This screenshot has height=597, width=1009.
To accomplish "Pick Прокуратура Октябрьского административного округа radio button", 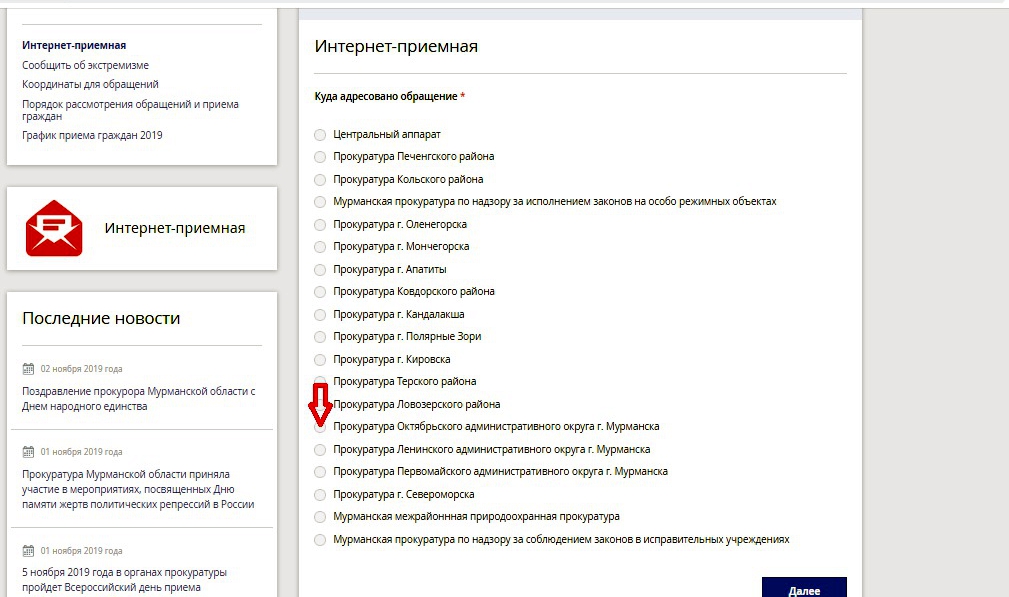I will 320,427.
